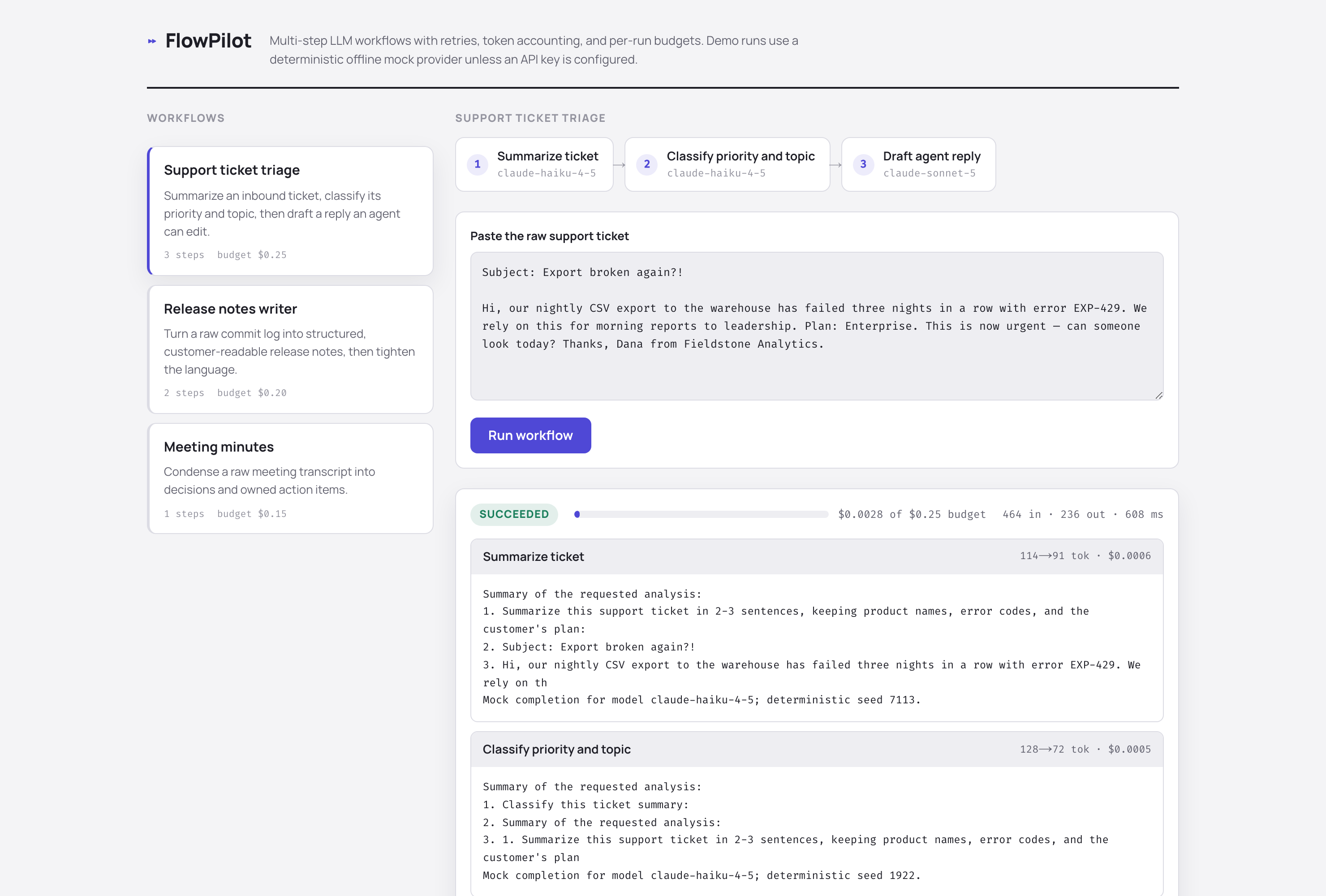Viewport: 1326px width, 896px height.
Task: Click the '1. Classify this ticket summary:' output line
Action: [586, 805]
